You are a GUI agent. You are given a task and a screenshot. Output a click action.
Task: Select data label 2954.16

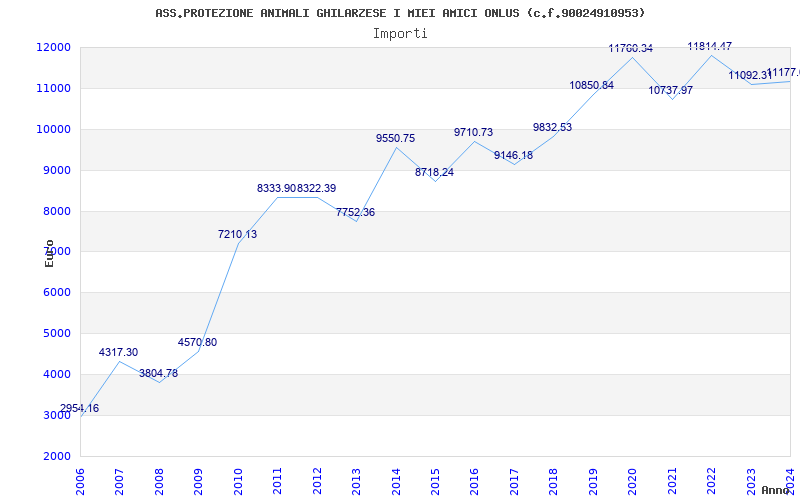[80, 408]
